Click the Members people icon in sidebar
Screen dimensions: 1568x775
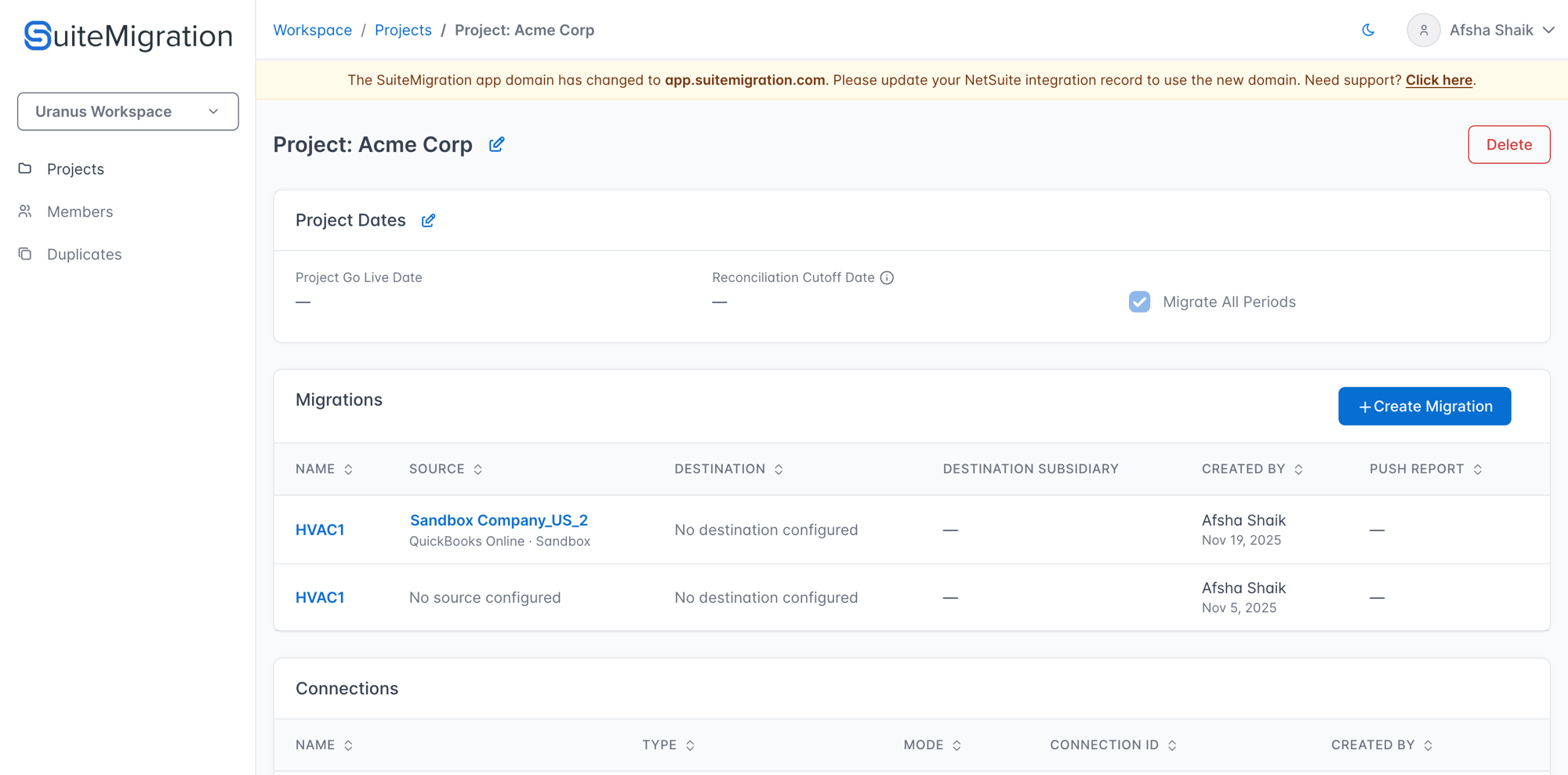pyautogui.click(x=25, y=212)
